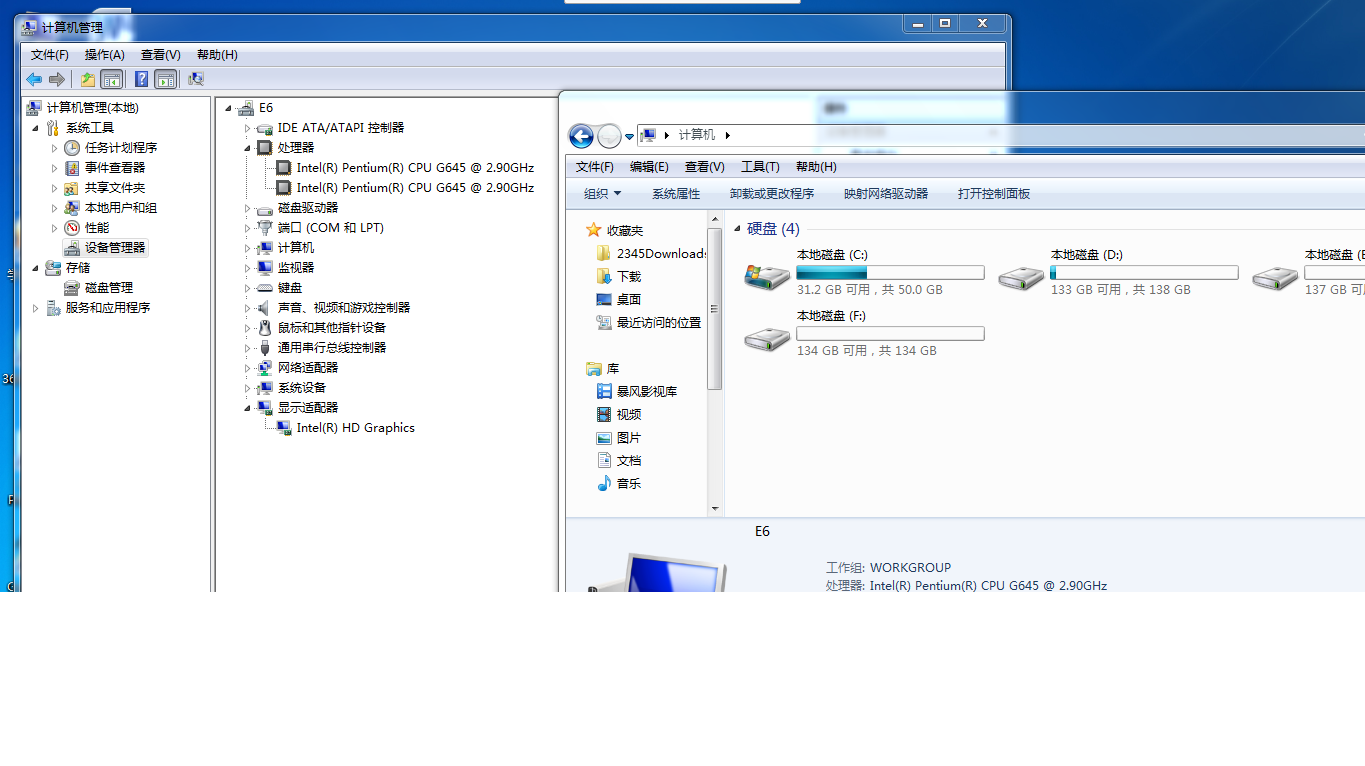
Task: Expand the 任务计划程序 tree node
Action: click(55, 148)
